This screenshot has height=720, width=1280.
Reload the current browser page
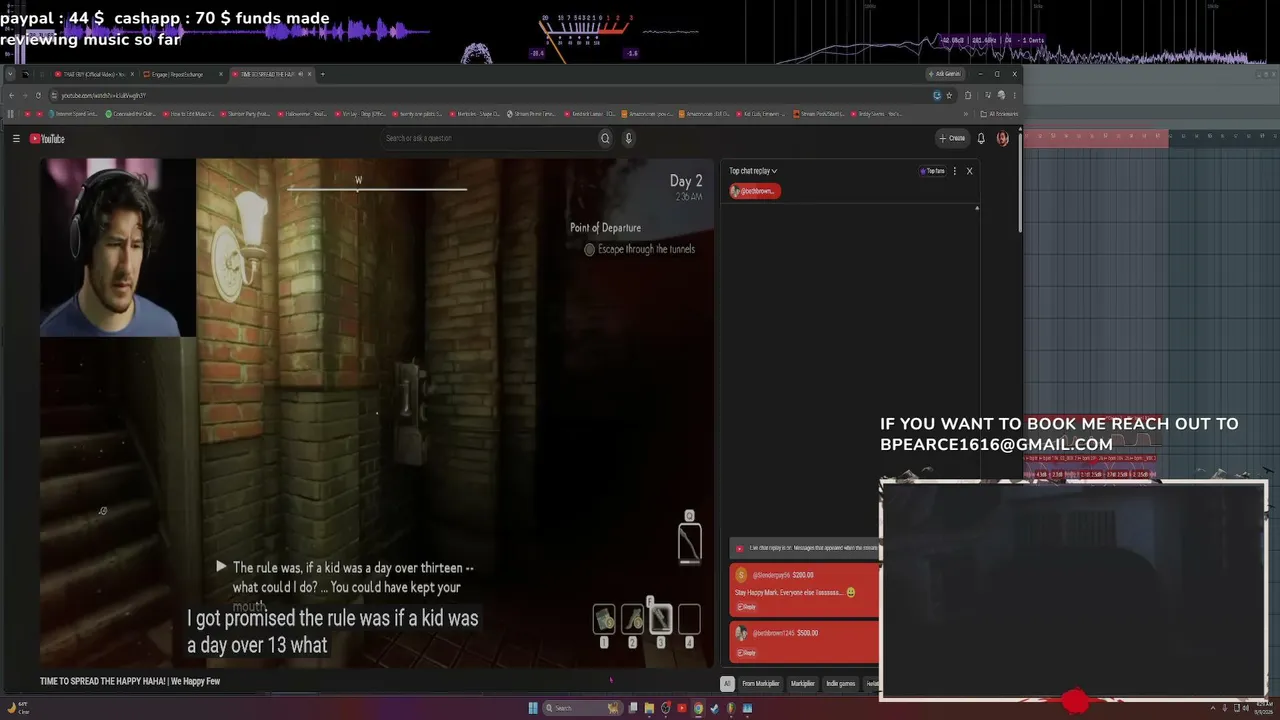[x=38, y=95]
